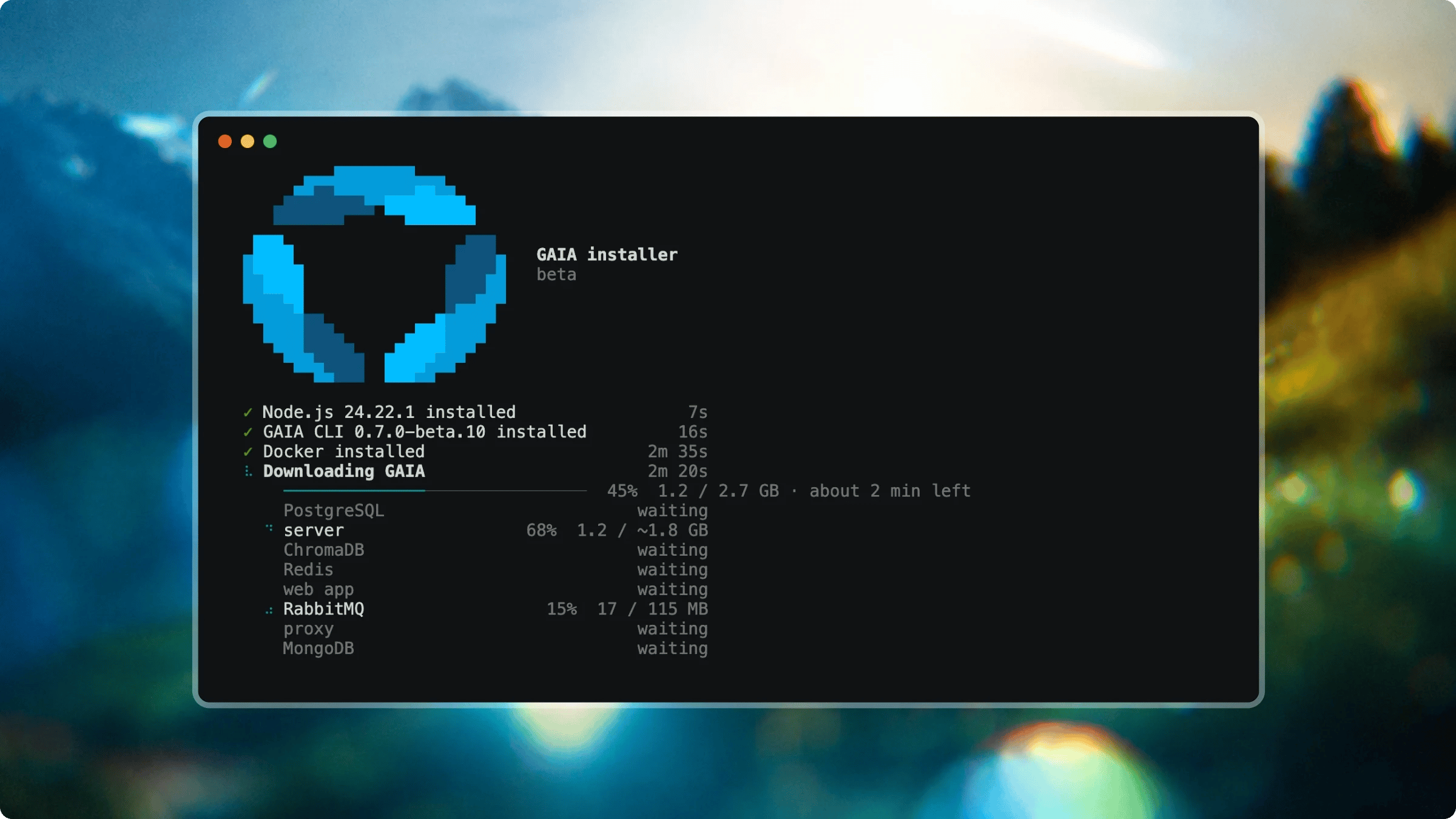This screenshot has height=819, width=1456.
Task: Click the yellow minimize window dot
Action: point(248,141)
